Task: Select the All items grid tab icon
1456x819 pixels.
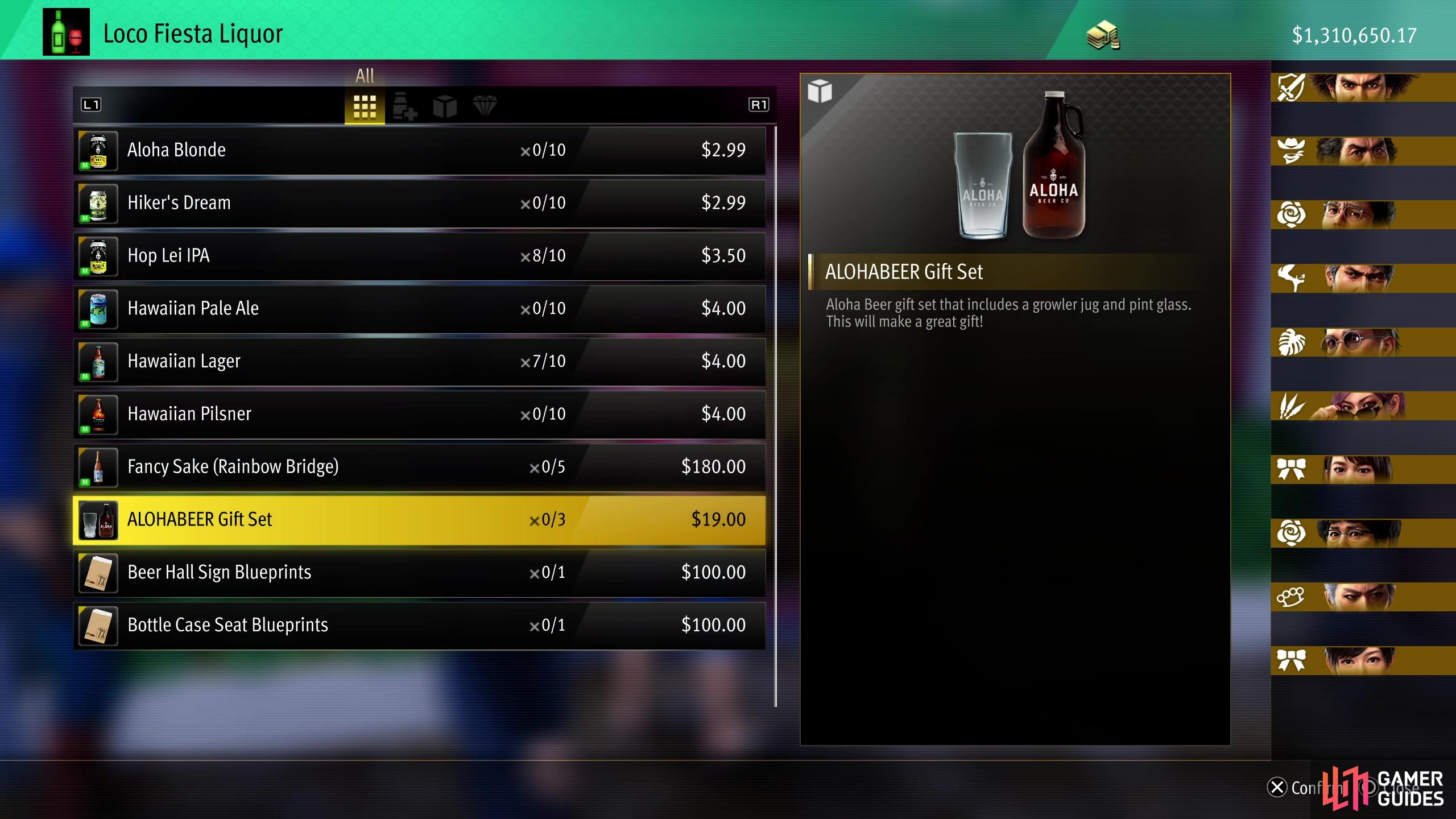Action: [x=365, y=106]
